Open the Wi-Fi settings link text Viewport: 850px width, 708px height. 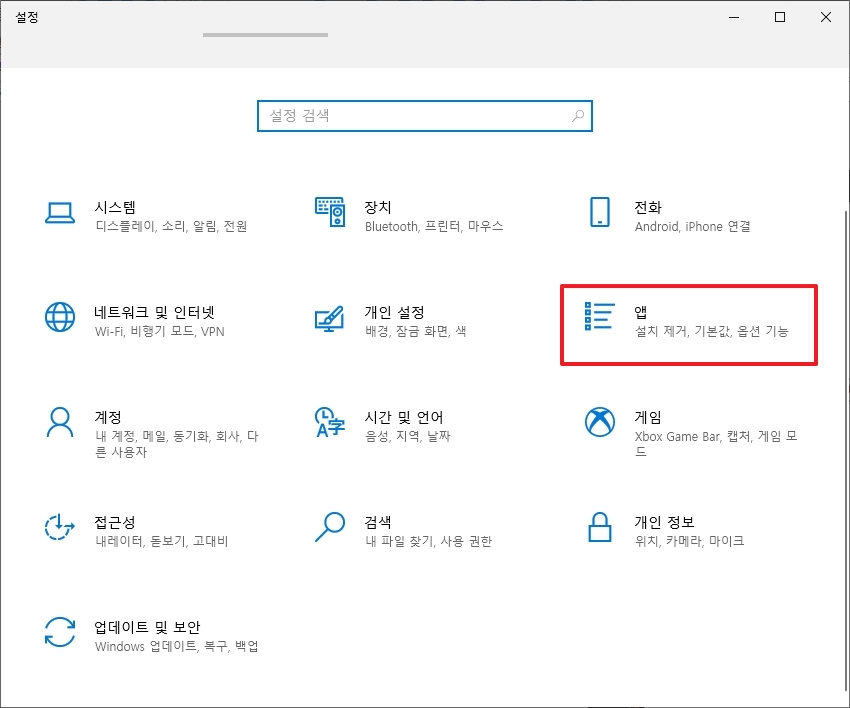tap(103, 331)
